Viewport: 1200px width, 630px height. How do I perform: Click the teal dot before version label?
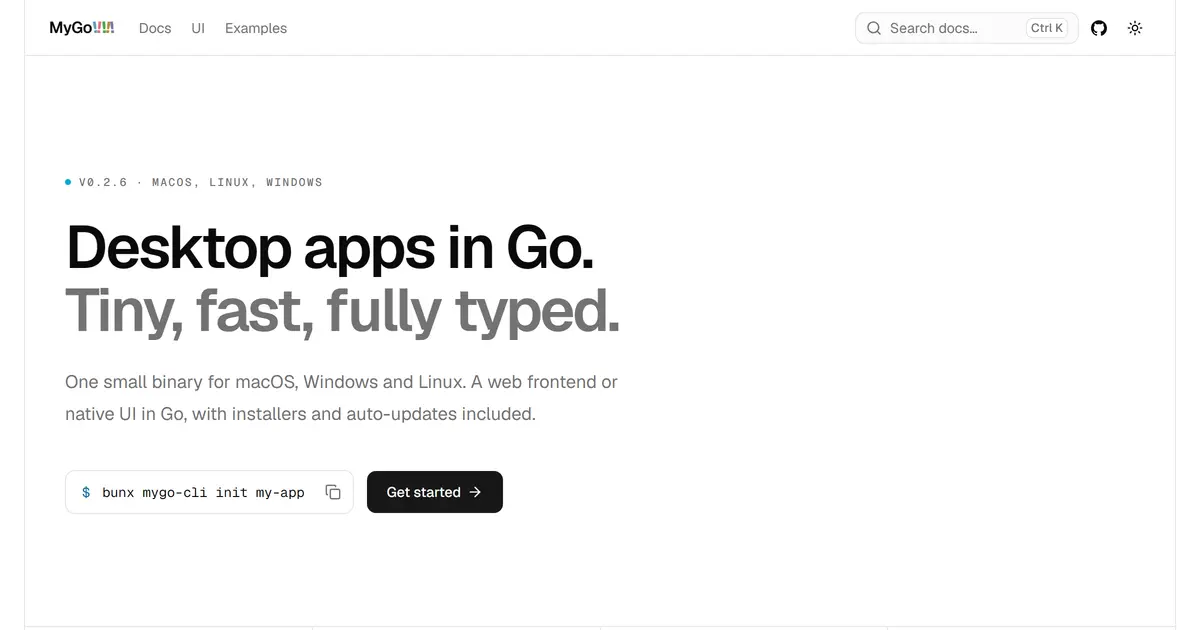[x=68, y=182]
